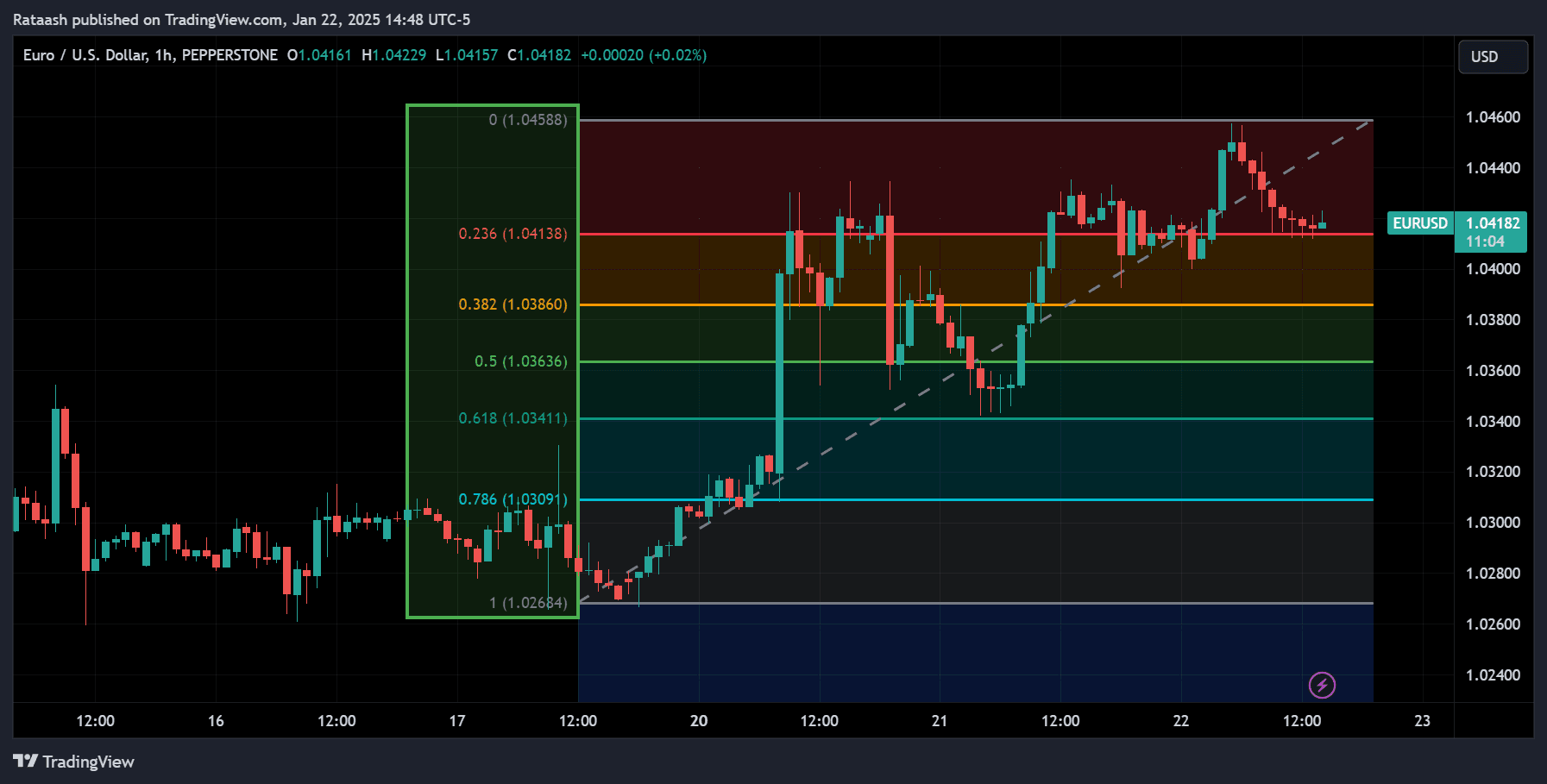This screenshot has width=1547, height=784.
Task: Open the USD currency selector
Action: click(x=1493, y=57)
